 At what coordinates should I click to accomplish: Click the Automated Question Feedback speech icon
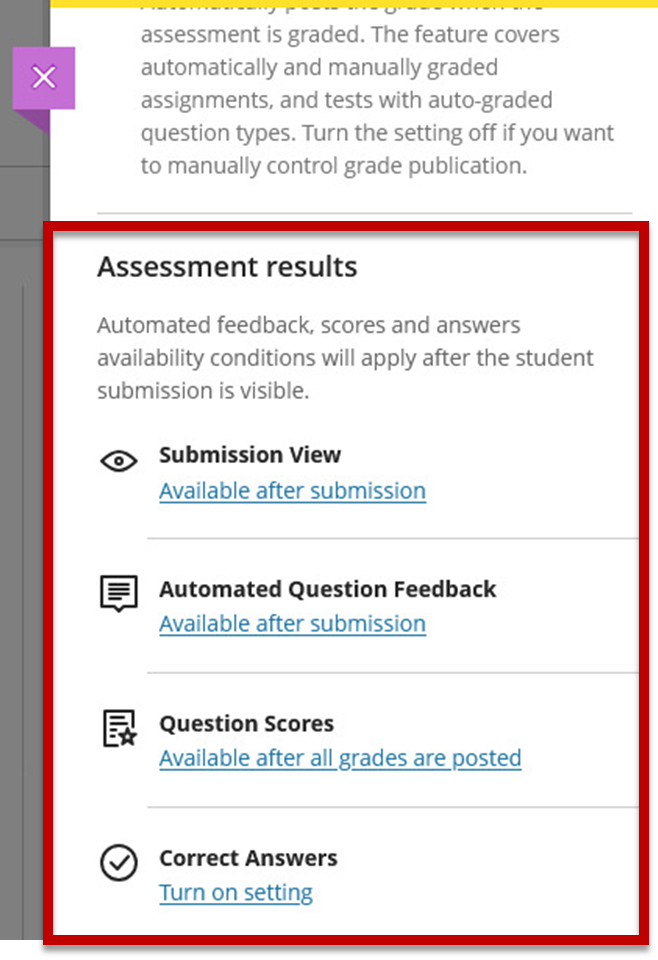click(119, 593)
